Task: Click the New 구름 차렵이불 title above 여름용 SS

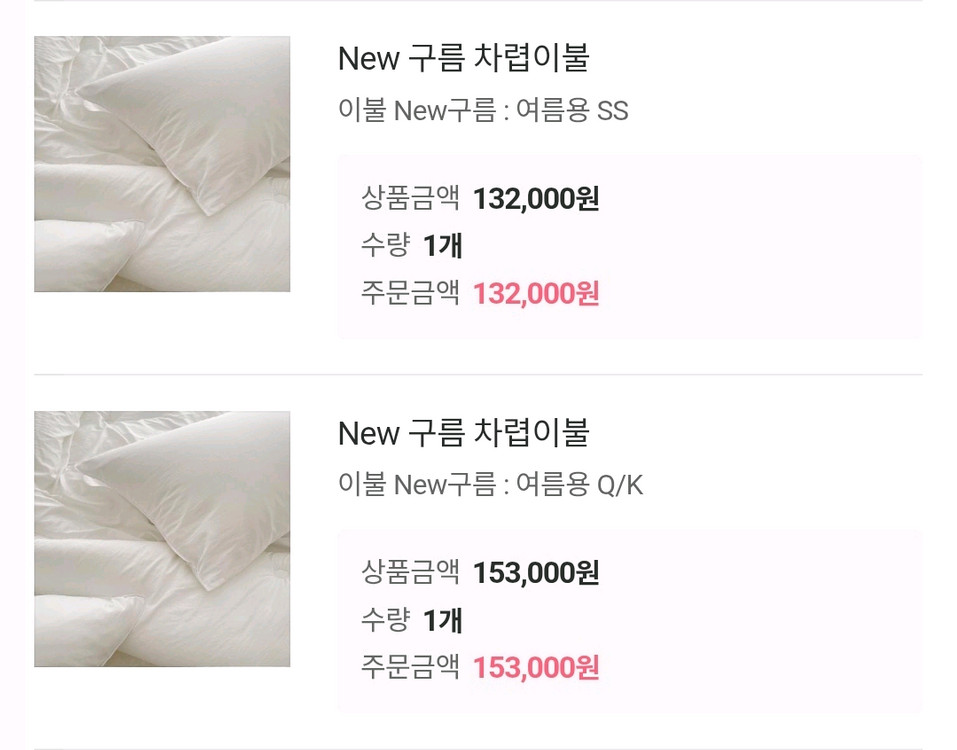Action: 464,59
